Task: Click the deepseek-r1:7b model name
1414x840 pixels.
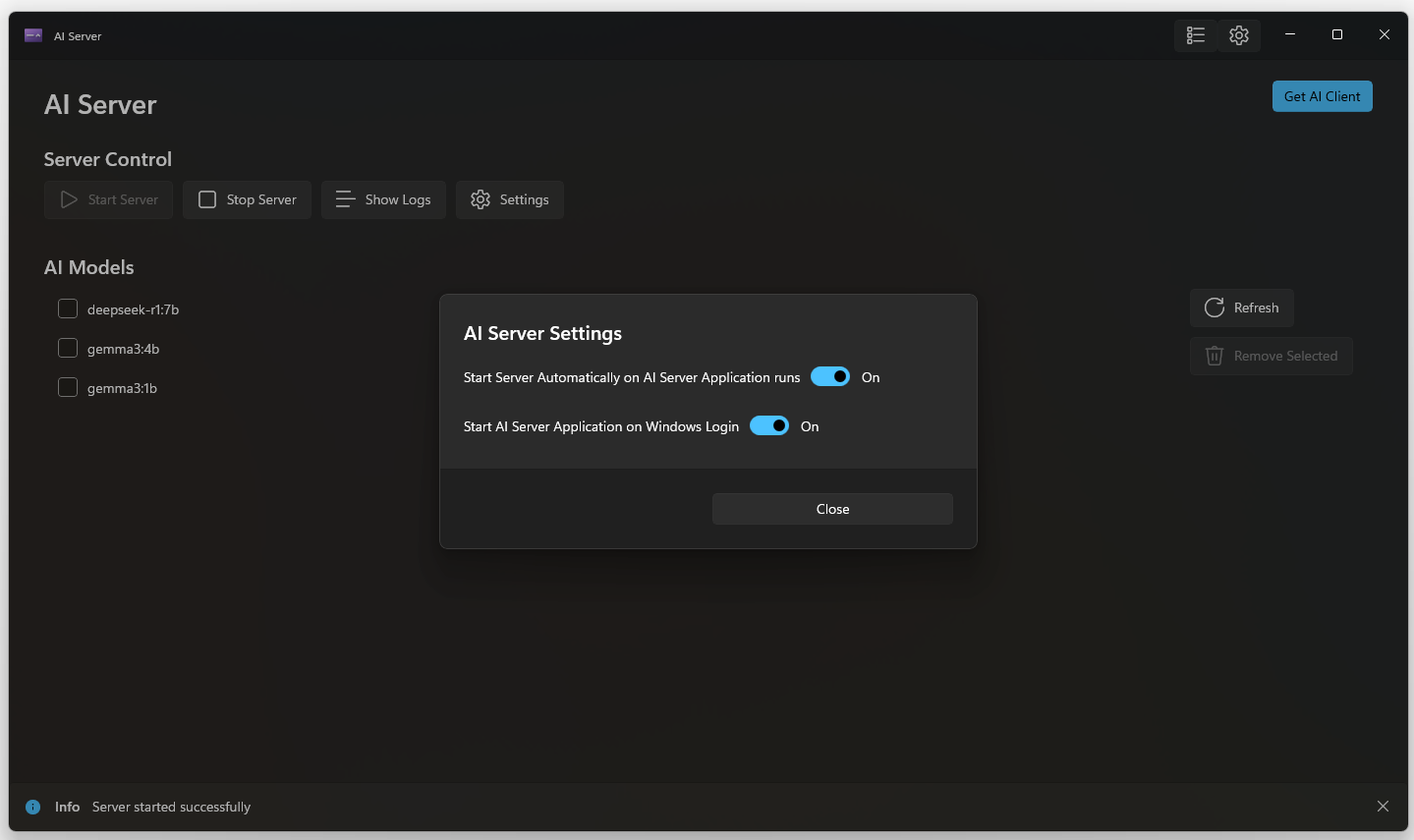Action: point(133,309)
